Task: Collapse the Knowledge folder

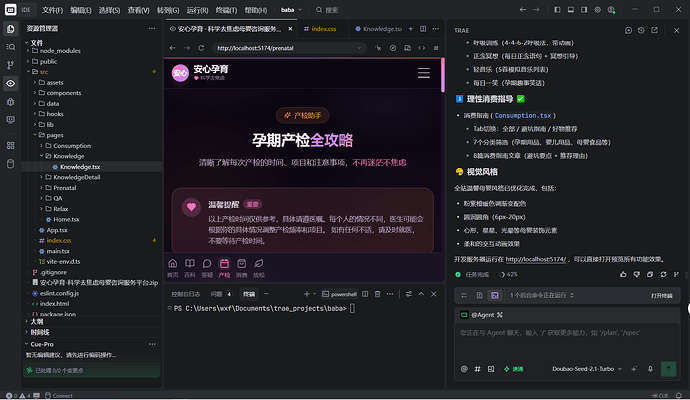Action: pyautogui.click(x=64, y=156)
